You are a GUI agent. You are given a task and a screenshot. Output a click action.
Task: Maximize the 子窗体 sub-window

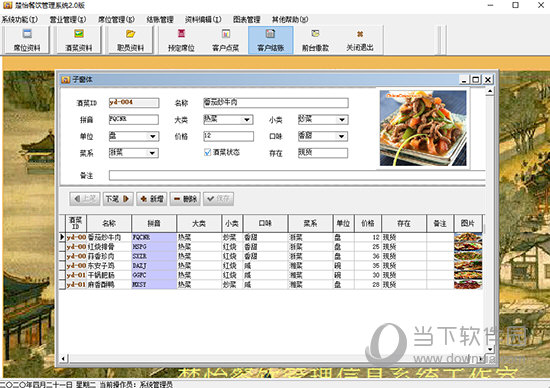[476, 80]
